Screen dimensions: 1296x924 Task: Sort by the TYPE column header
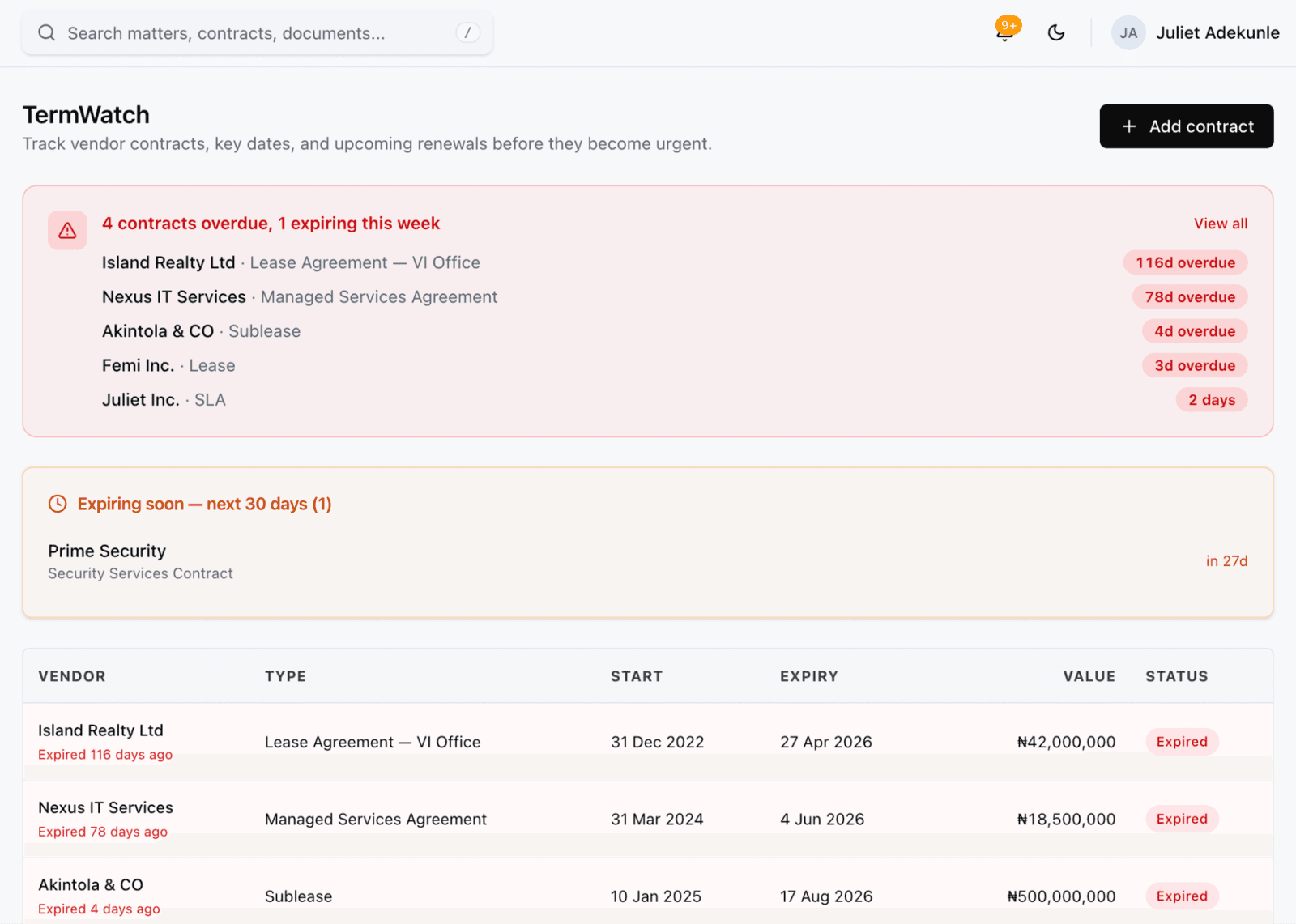[285, 676]
